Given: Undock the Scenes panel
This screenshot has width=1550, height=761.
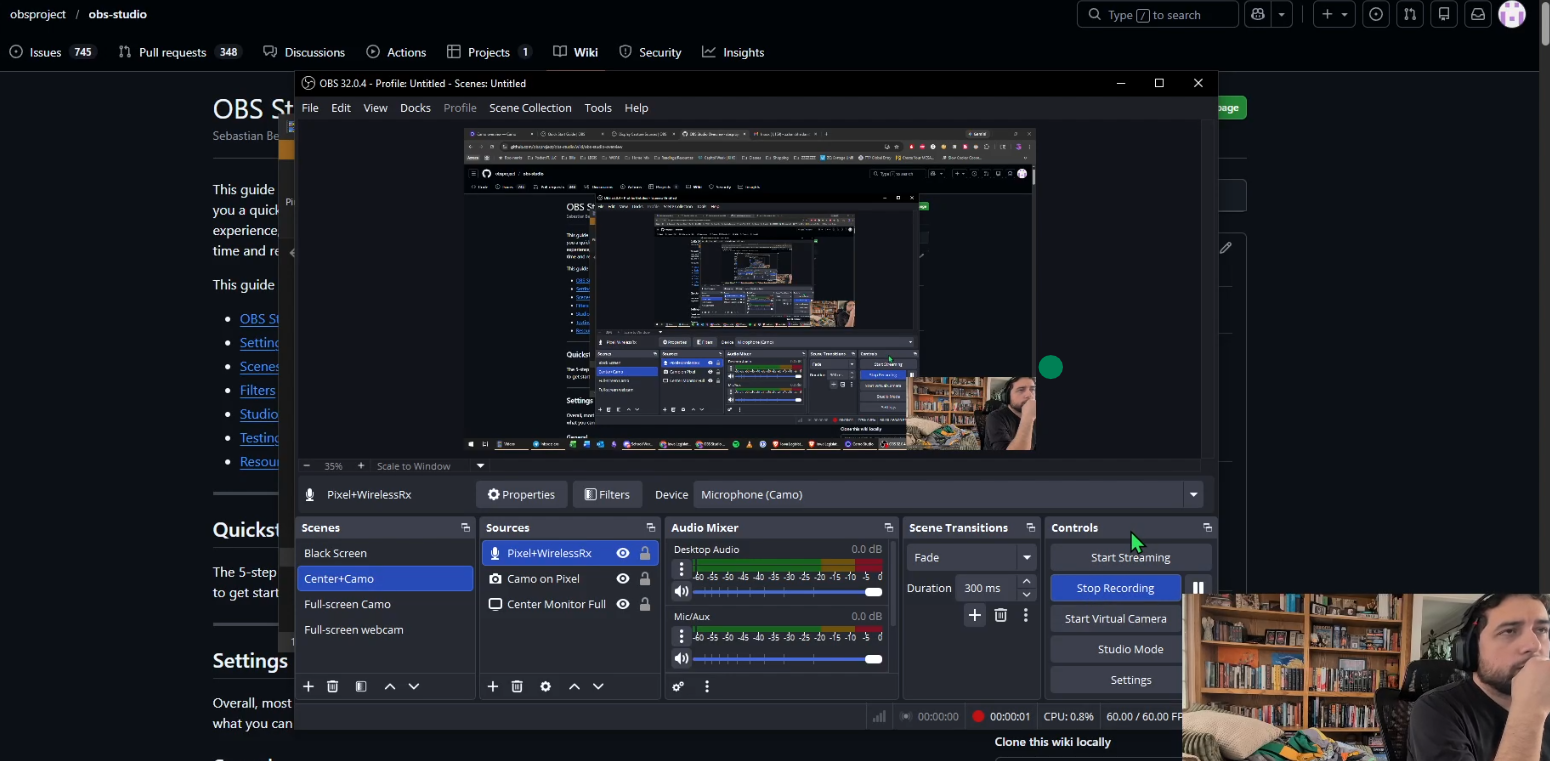Looking at the screenshot, I should pos(465,527).
